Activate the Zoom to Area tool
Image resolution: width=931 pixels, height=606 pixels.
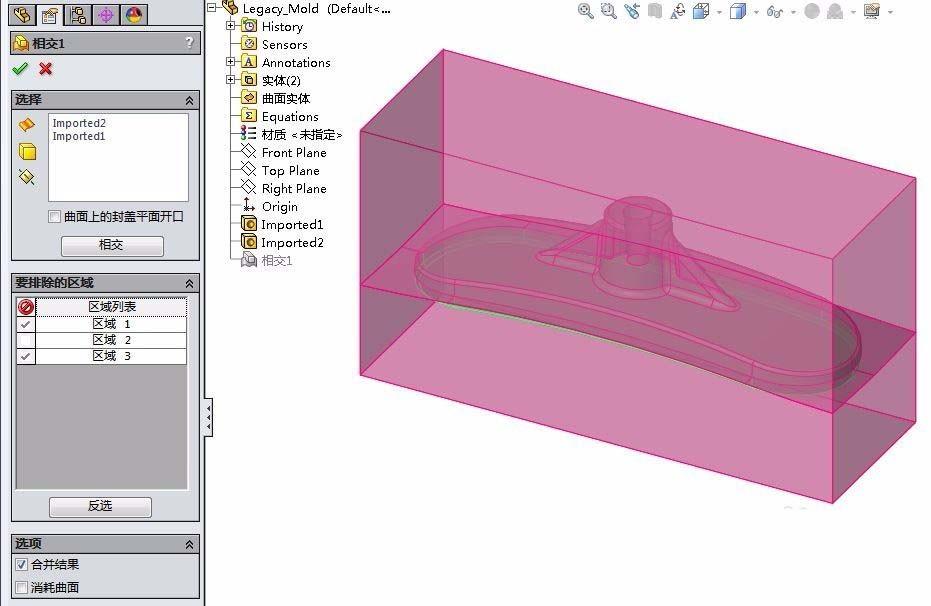click(x=607, y=11)
